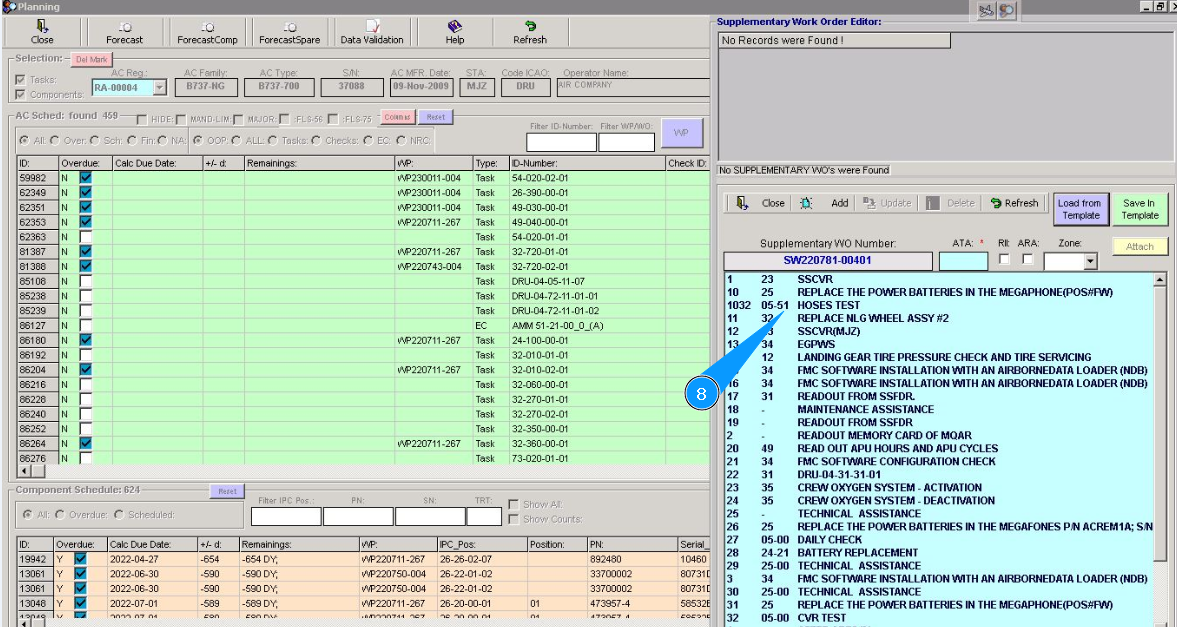The width and height of the screenshot is (1177, 629).
Task: Select Overdue radio in Component Schedule
Action: (60, 515)
